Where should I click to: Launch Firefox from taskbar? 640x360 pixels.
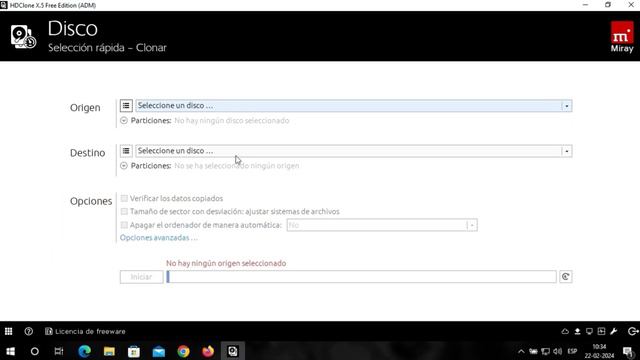click(208, 351)
